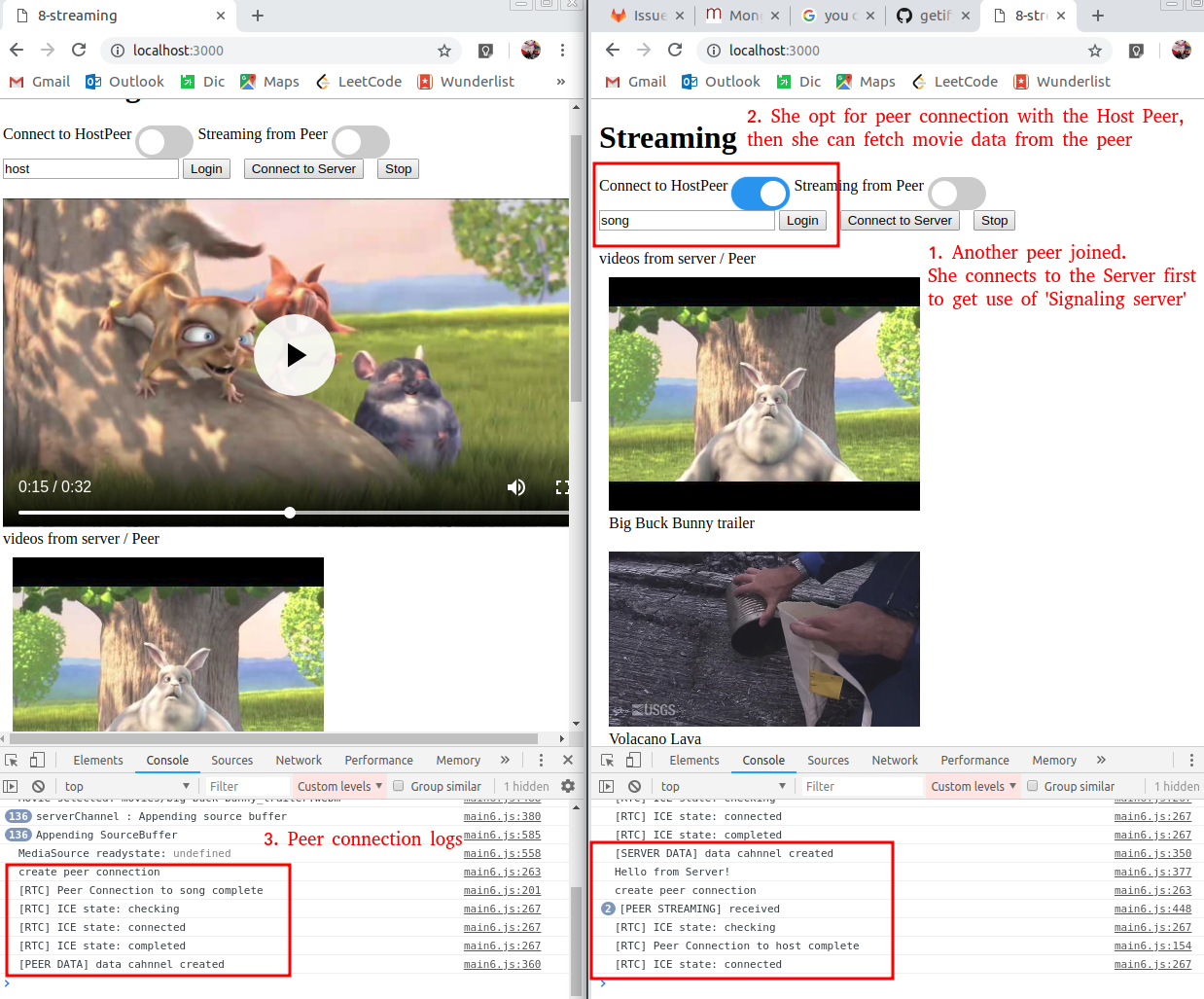Open Custom levels dropdown in left console
Viewport: 1204px width, 999px height.
(339, 786)
